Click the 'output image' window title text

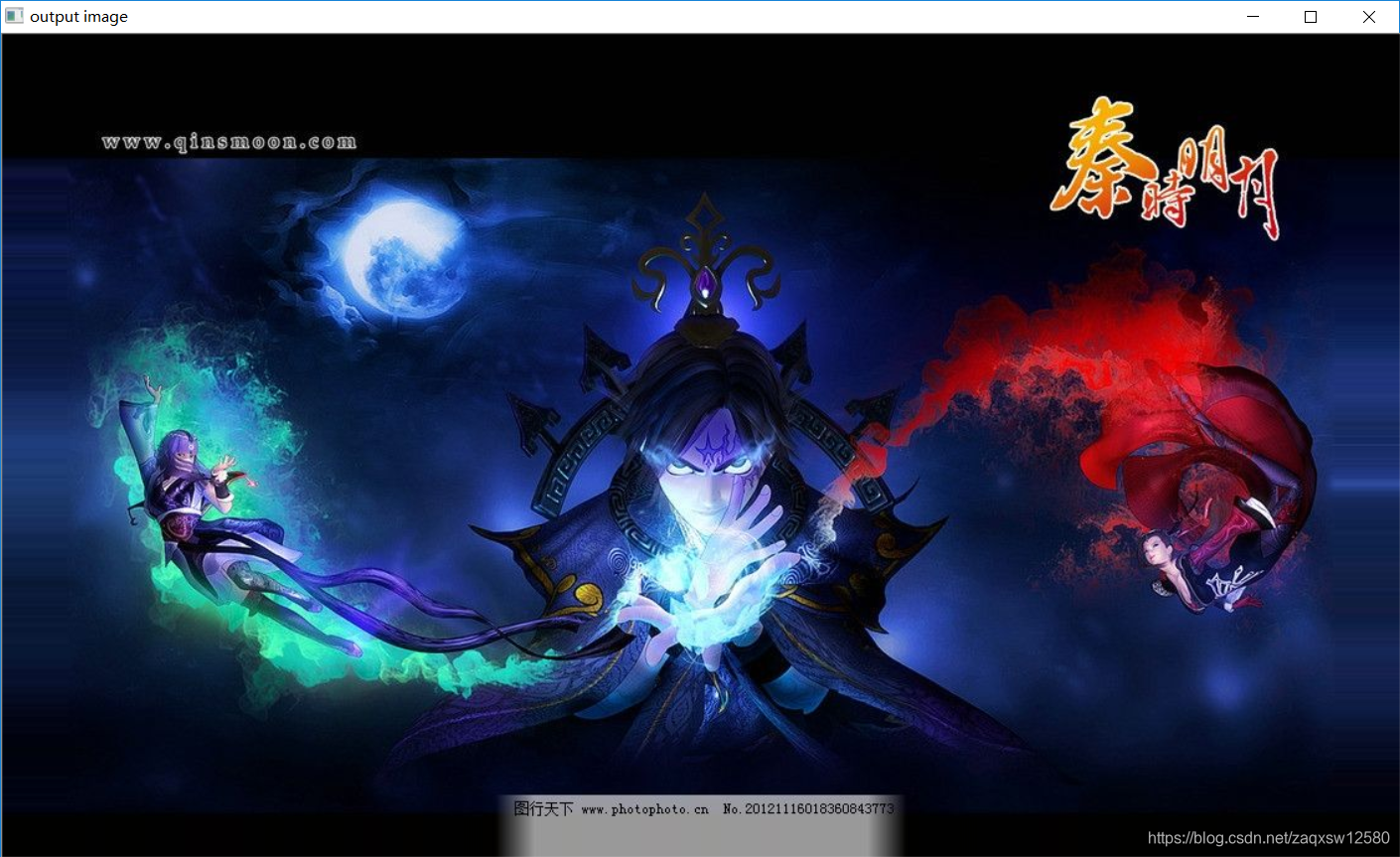(x=78, y=17)
